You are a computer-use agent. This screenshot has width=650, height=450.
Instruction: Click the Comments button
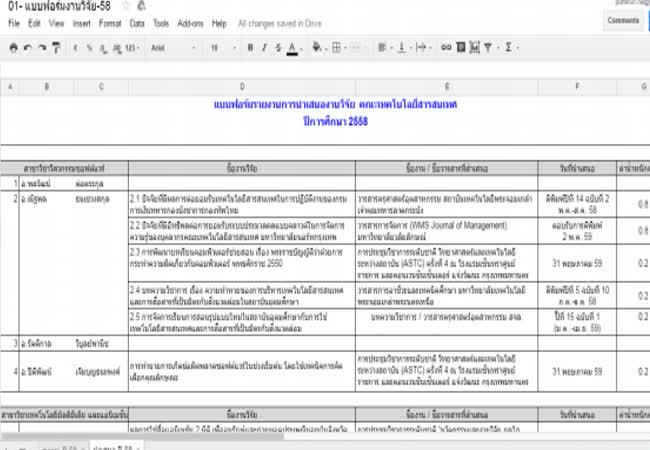pyautogui.click(x=623, y=20)
